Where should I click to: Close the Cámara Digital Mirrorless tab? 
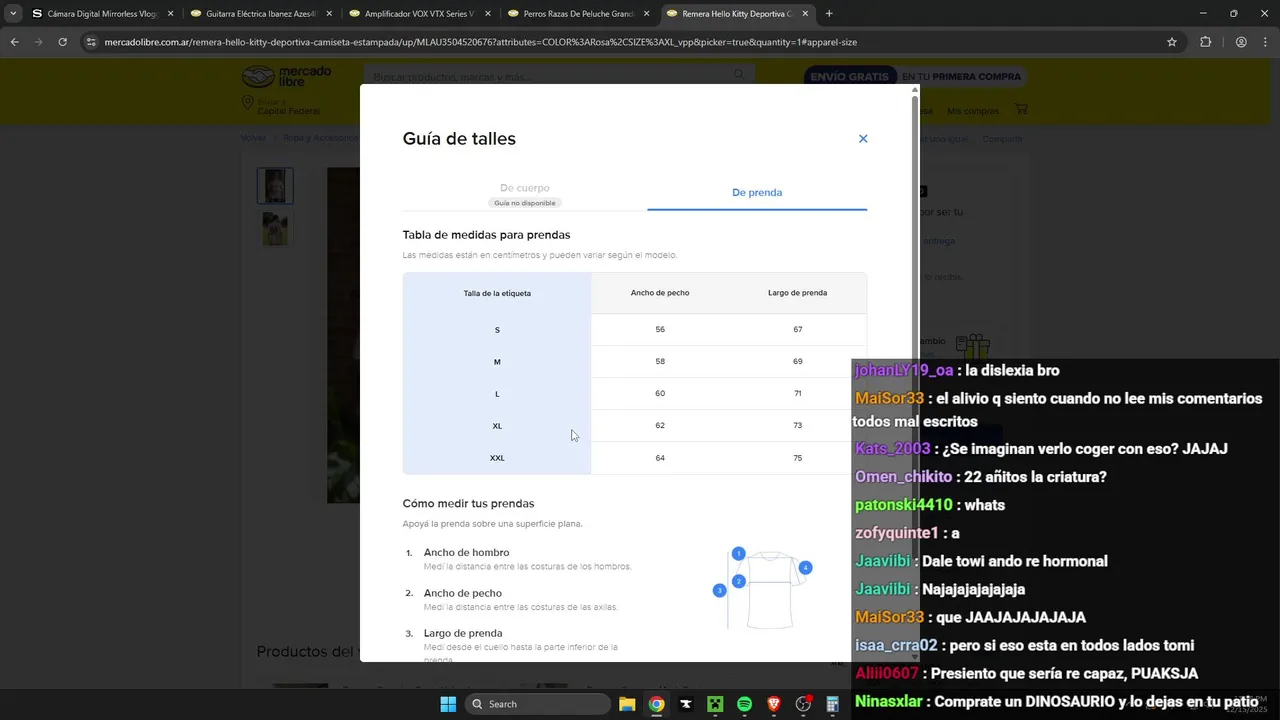[170, 14]
